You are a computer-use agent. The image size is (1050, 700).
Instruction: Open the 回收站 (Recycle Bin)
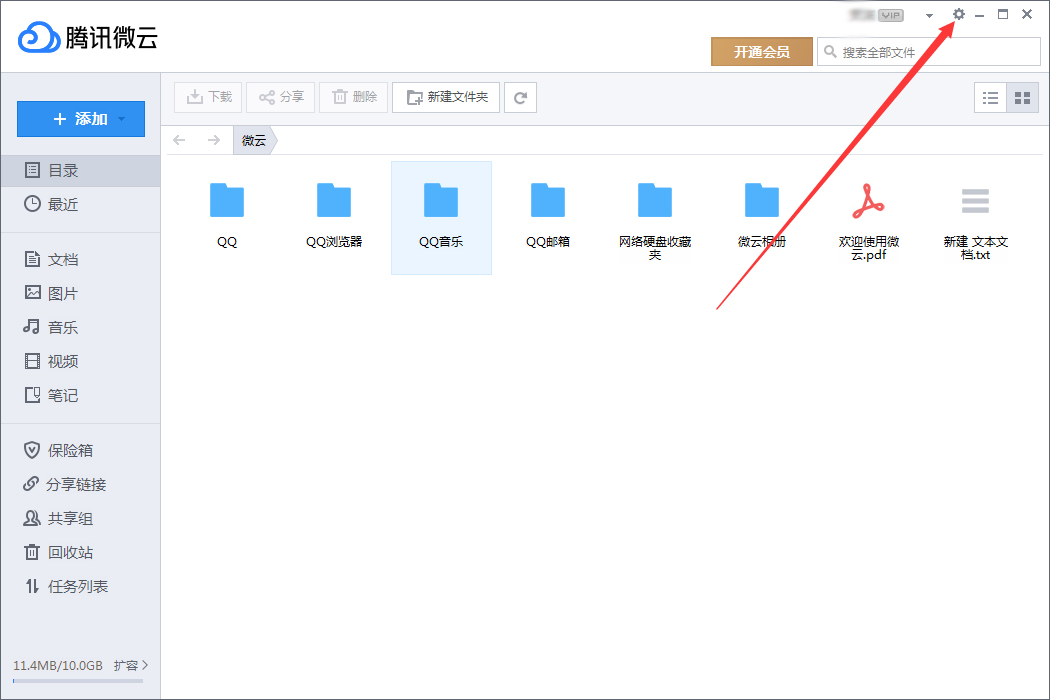60,551
